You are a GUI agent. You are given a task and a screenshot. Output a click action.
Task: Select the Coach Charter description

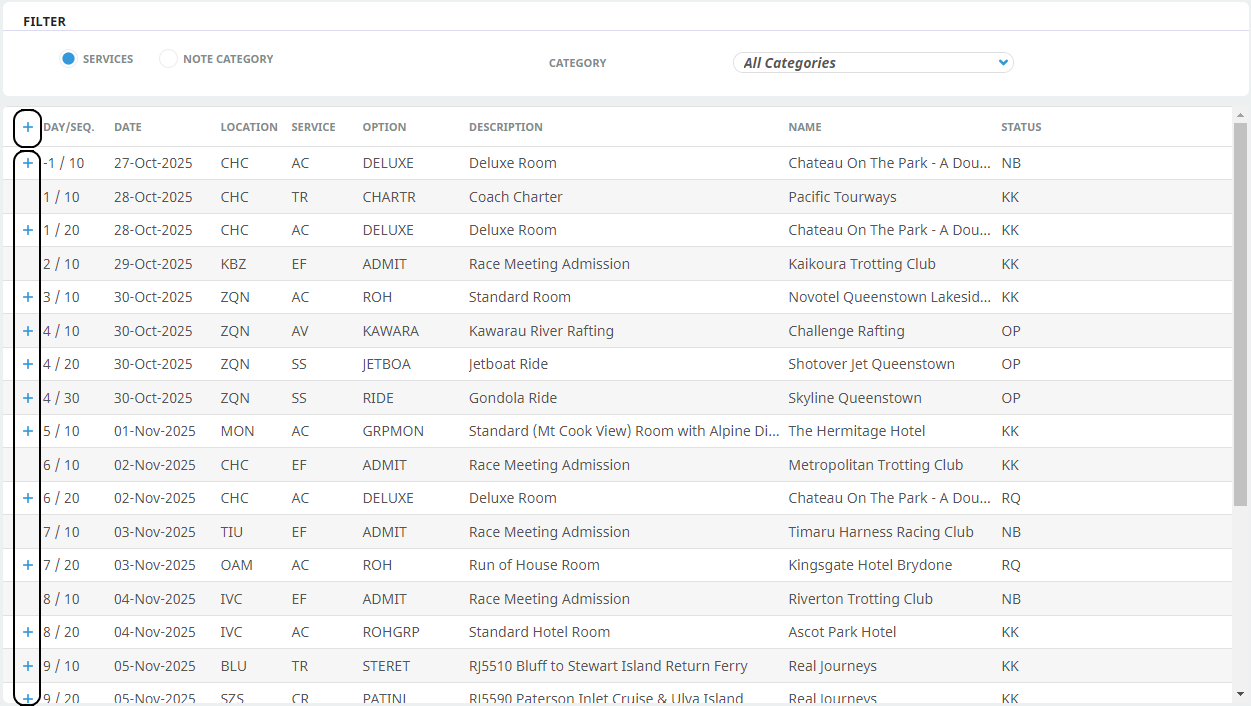pyautogui.click(x=516, y=197)
